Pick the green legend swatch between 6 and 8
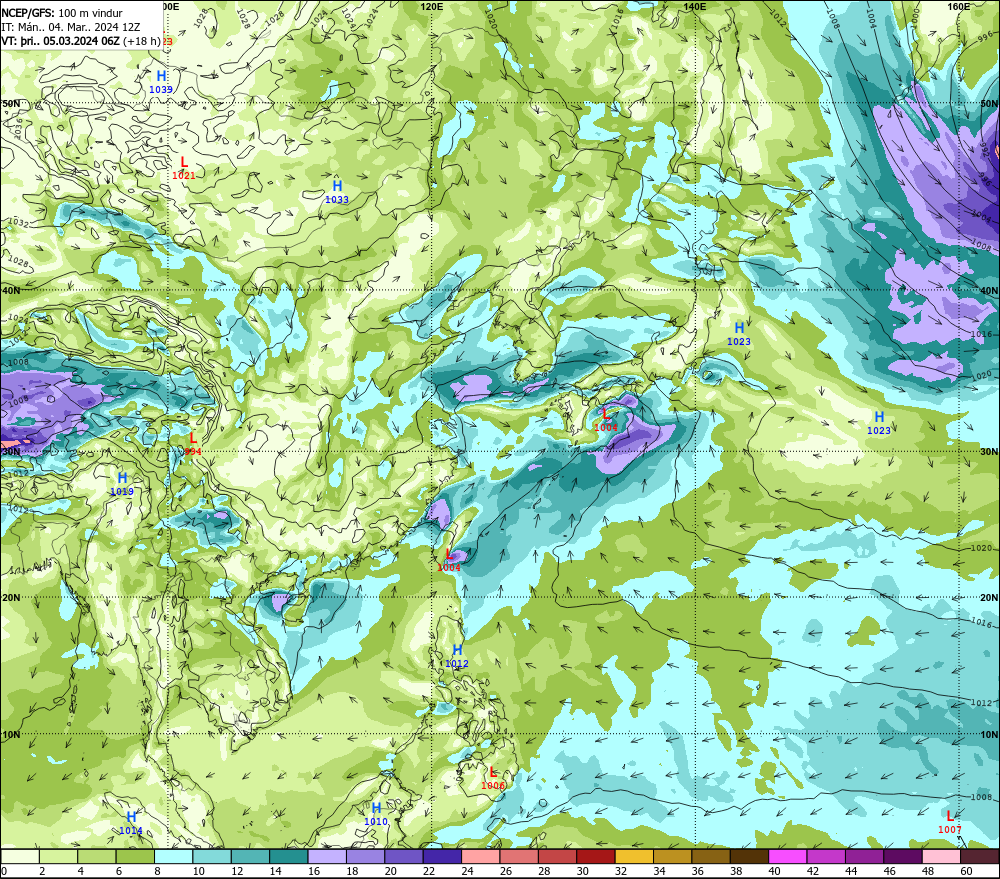 135,856
